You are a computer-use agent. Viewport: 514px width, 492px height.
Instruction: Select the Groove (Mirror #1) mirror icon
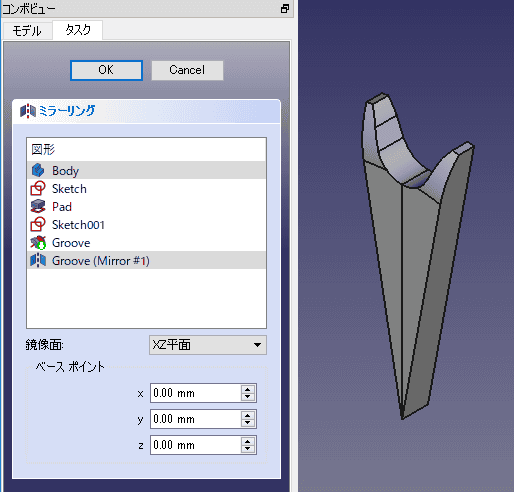[38, 261]
